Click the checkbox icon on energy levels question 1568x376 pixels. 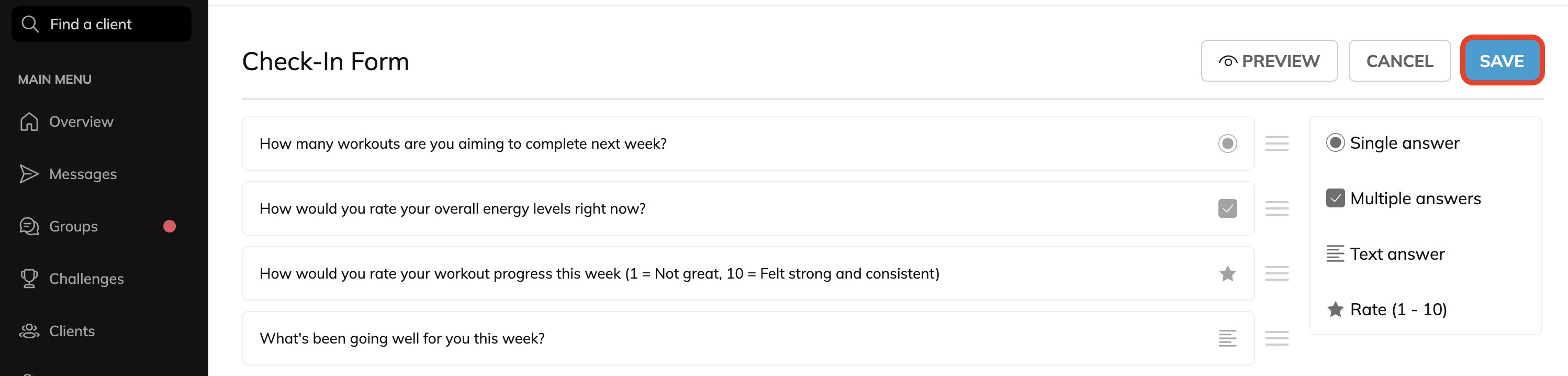[1227, 208]
